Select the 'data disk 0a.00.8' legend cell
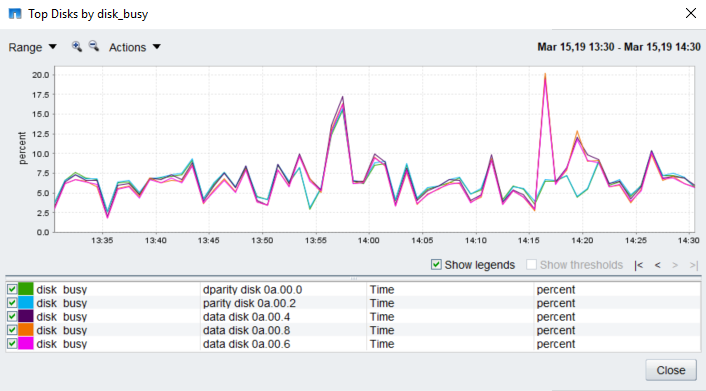 pos(283,330)
